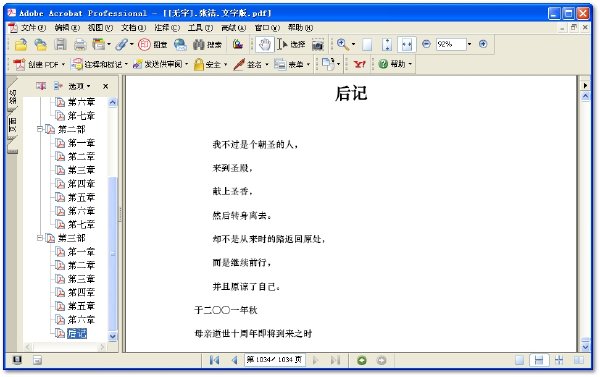Collapse the 第三部 bookmark node
This screenshot has height=377, width=600.
pos(40,238)
